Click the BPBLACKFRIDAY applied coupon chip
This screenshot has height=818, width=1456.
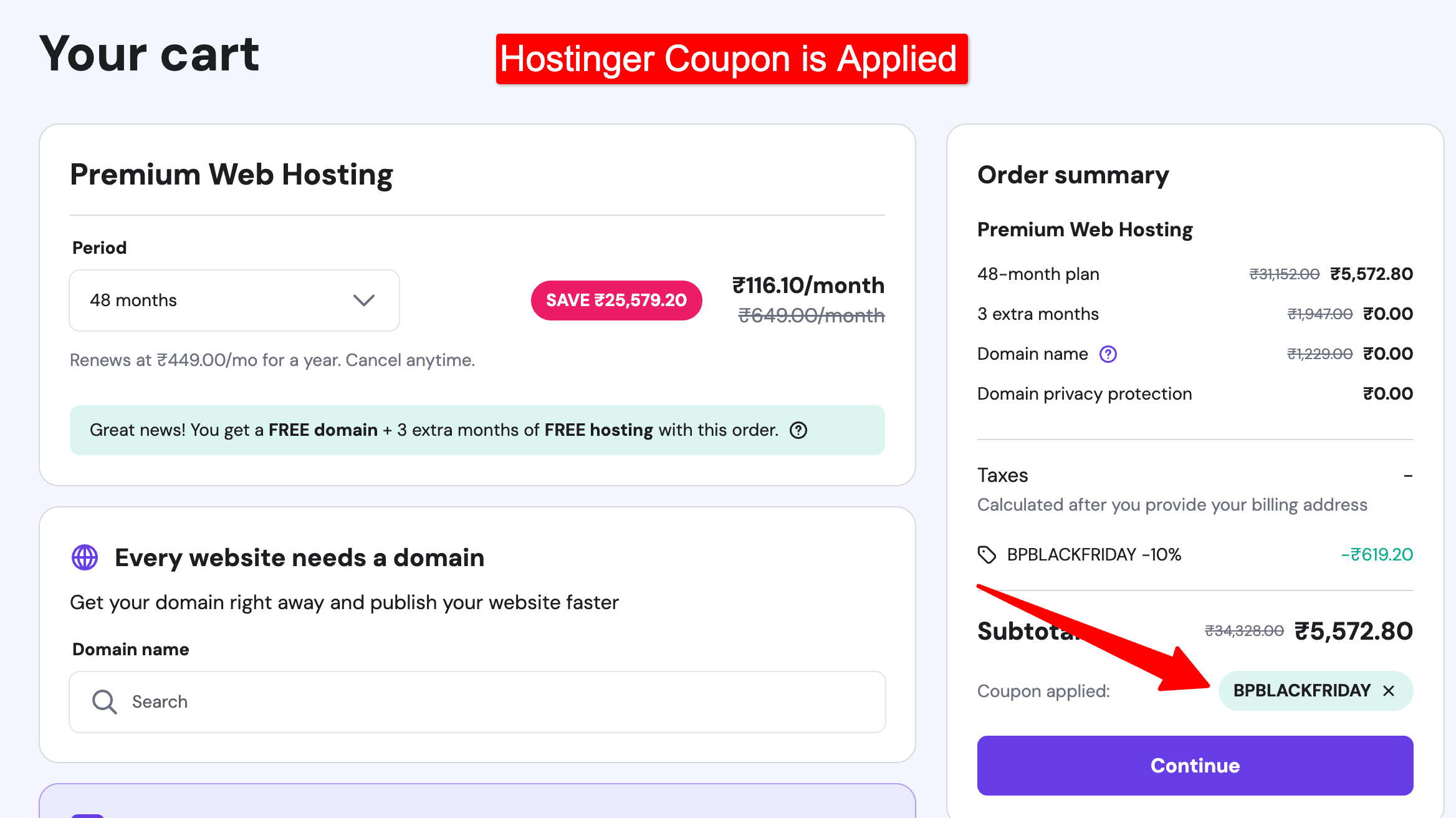[1303, 690]
